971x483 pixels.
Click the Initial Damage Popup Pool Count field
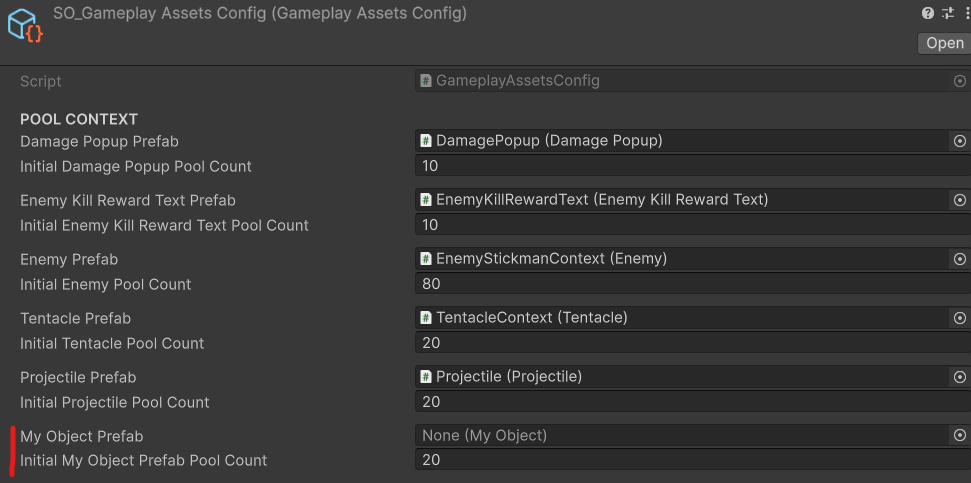[x=690, y=166]
